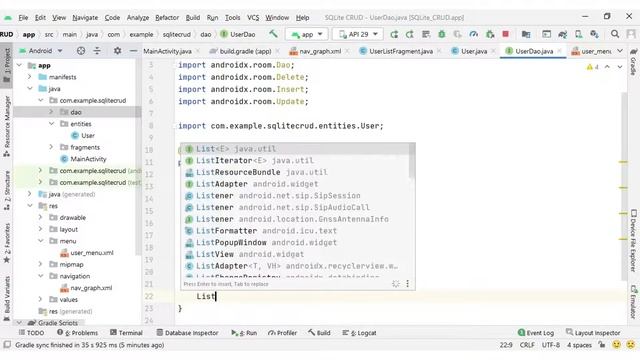Stop the running app with the red square
Image resolution: width=640 pixels, height=360 pixels.
click(x=505, y=34)
